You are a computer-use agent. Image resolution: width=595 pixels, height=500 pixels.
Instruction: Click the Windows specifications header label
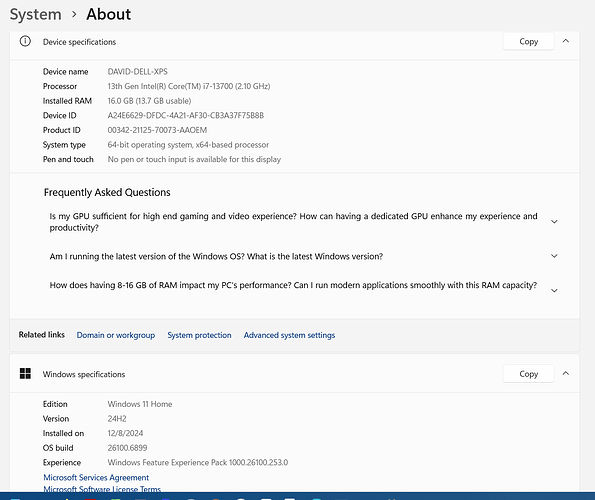(x=84, y=374)
